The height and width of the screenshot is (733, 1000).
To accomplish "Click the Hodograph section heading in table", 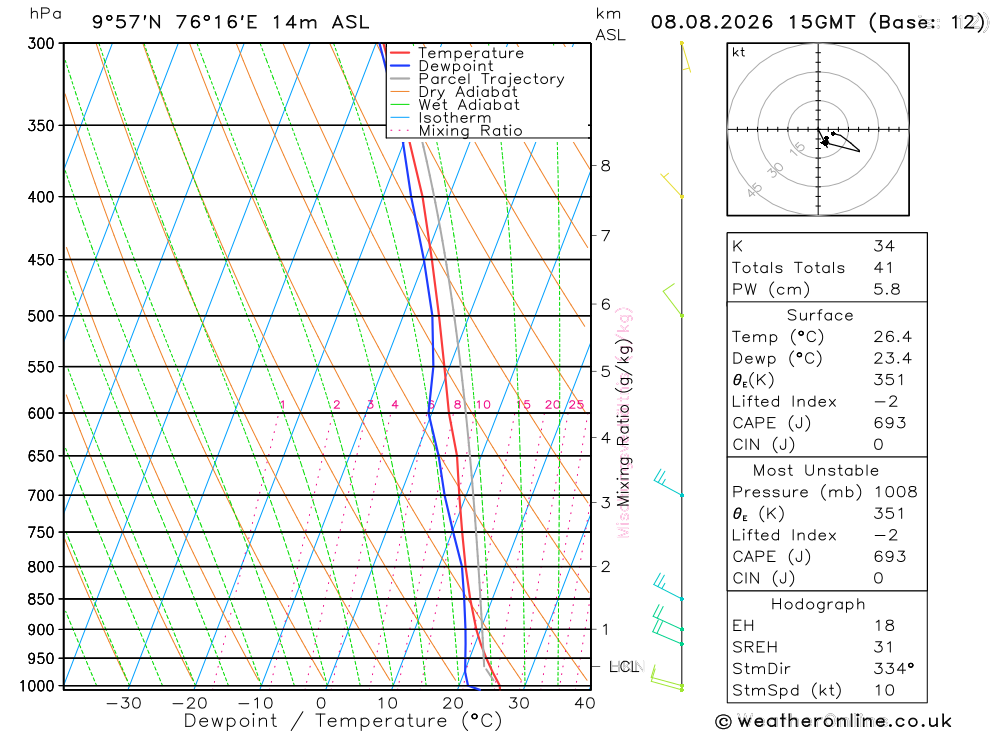I will click(818, 604).
